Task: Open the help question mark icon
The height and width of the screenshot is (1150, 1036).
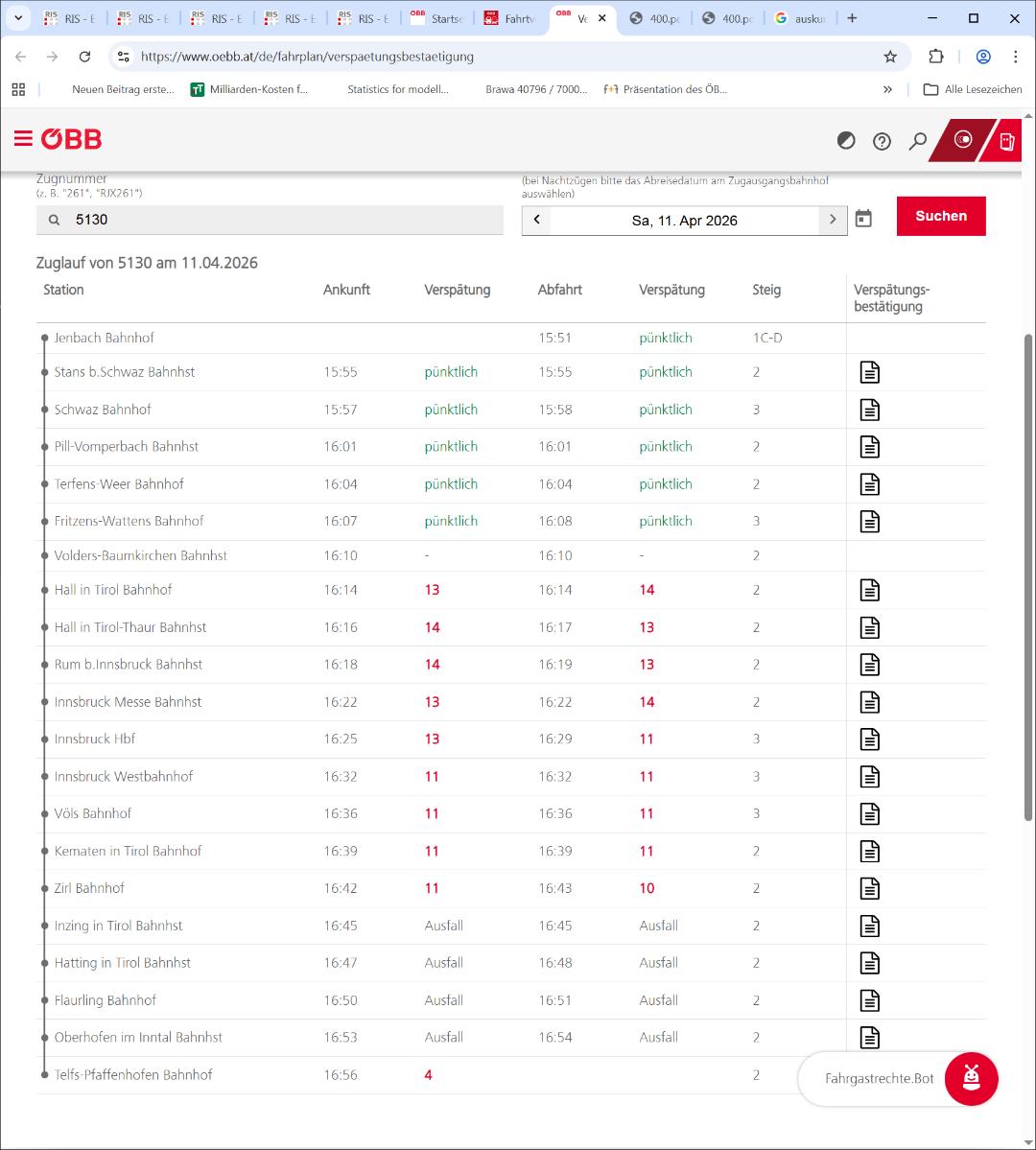Action: [882, 141]
